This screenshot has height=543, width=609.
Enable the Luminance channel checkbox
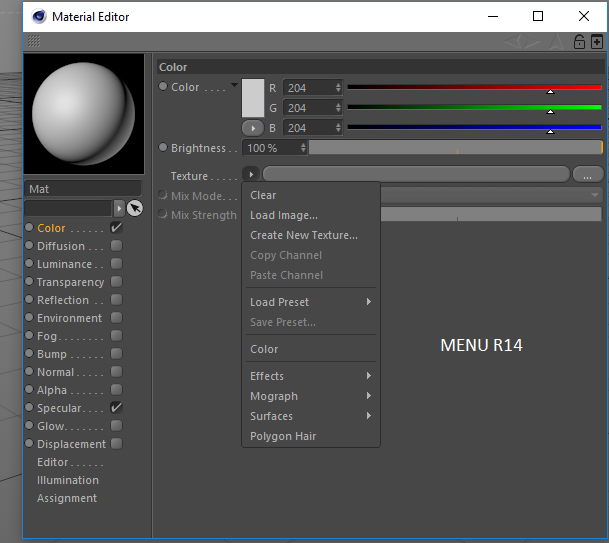tap(116, 263)
